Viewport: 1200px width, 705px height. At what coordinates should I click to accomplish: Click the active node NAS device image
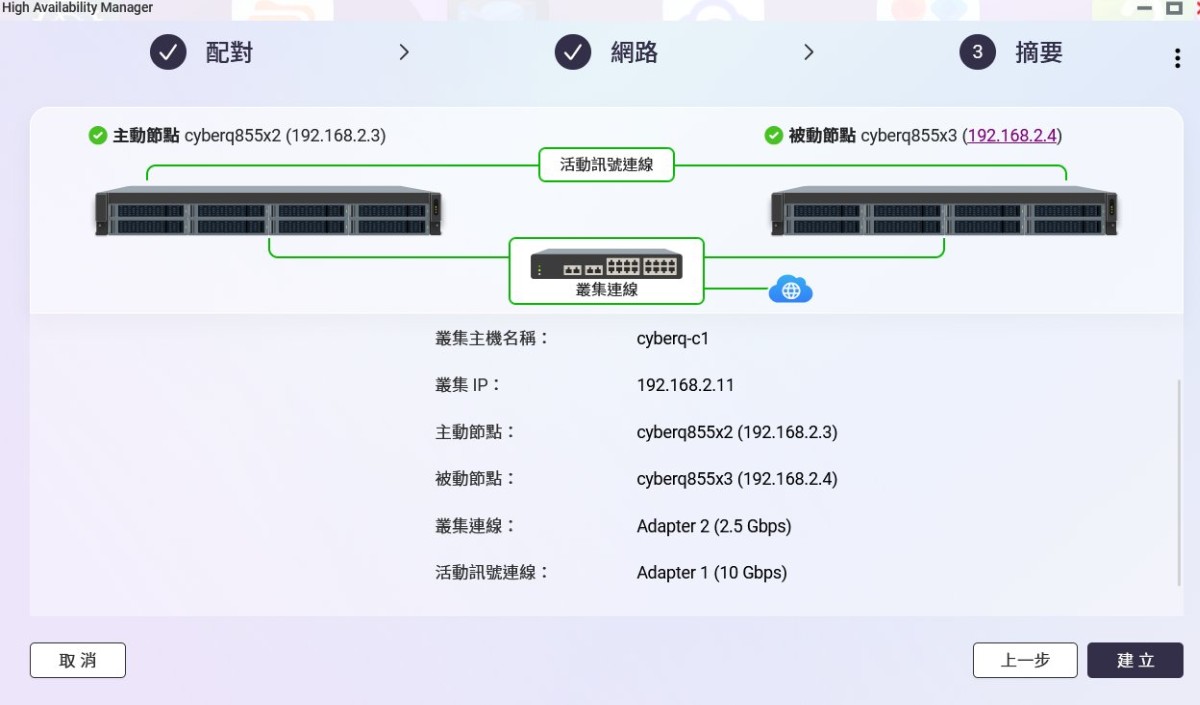click(x=268, y=211)
